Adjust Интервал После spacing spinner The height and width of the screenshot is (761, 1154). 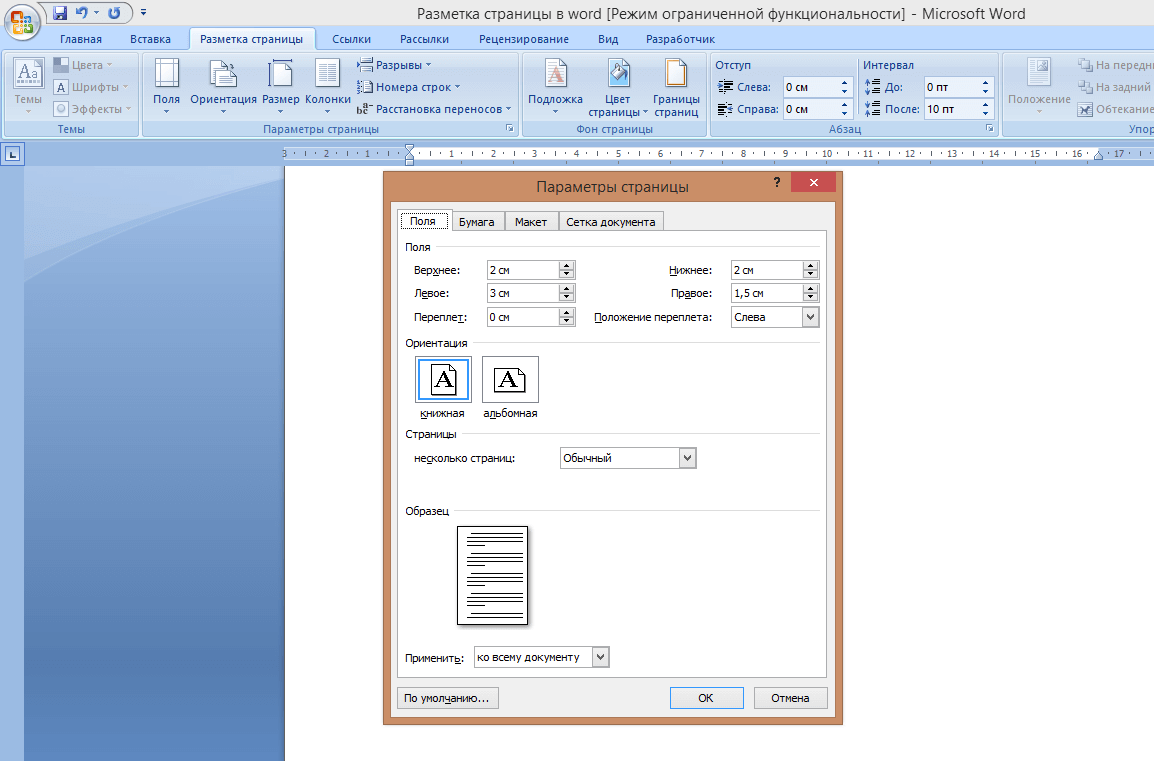point(985,109)
